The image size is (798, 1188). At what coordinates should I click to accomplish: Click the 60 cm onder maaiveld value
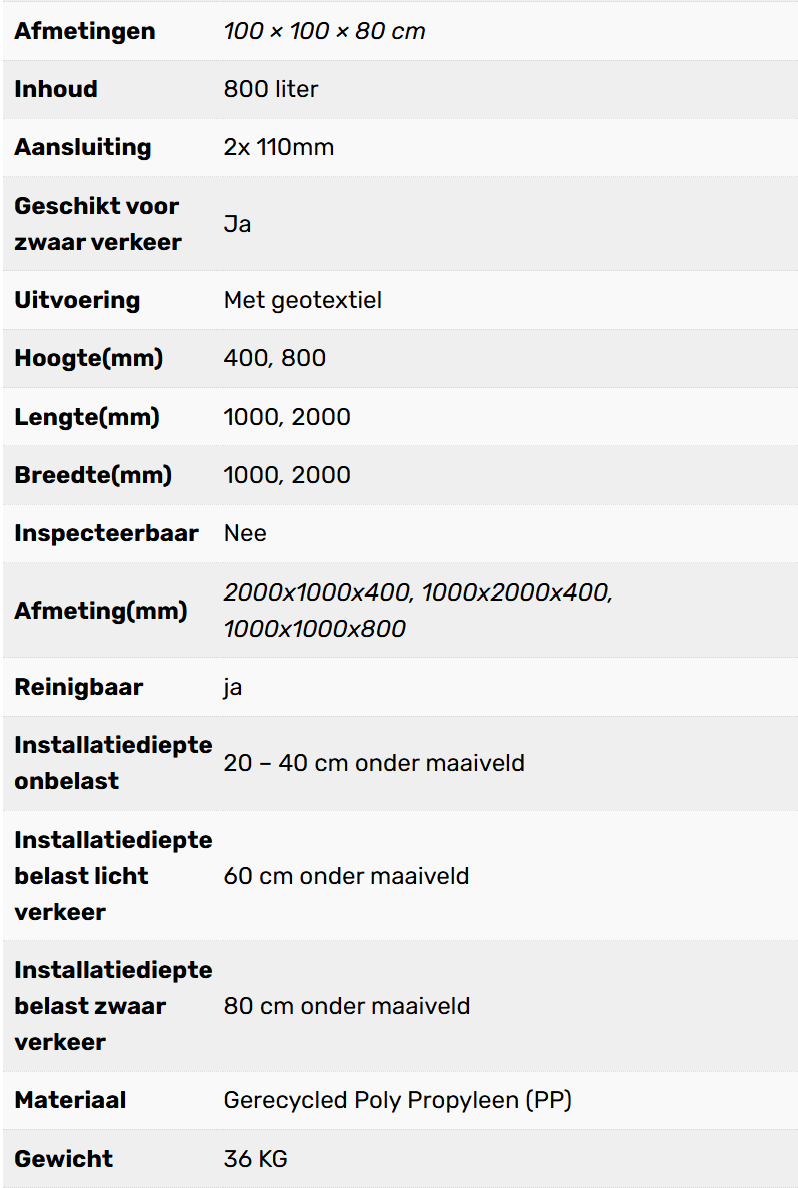[x=346, y=876]
